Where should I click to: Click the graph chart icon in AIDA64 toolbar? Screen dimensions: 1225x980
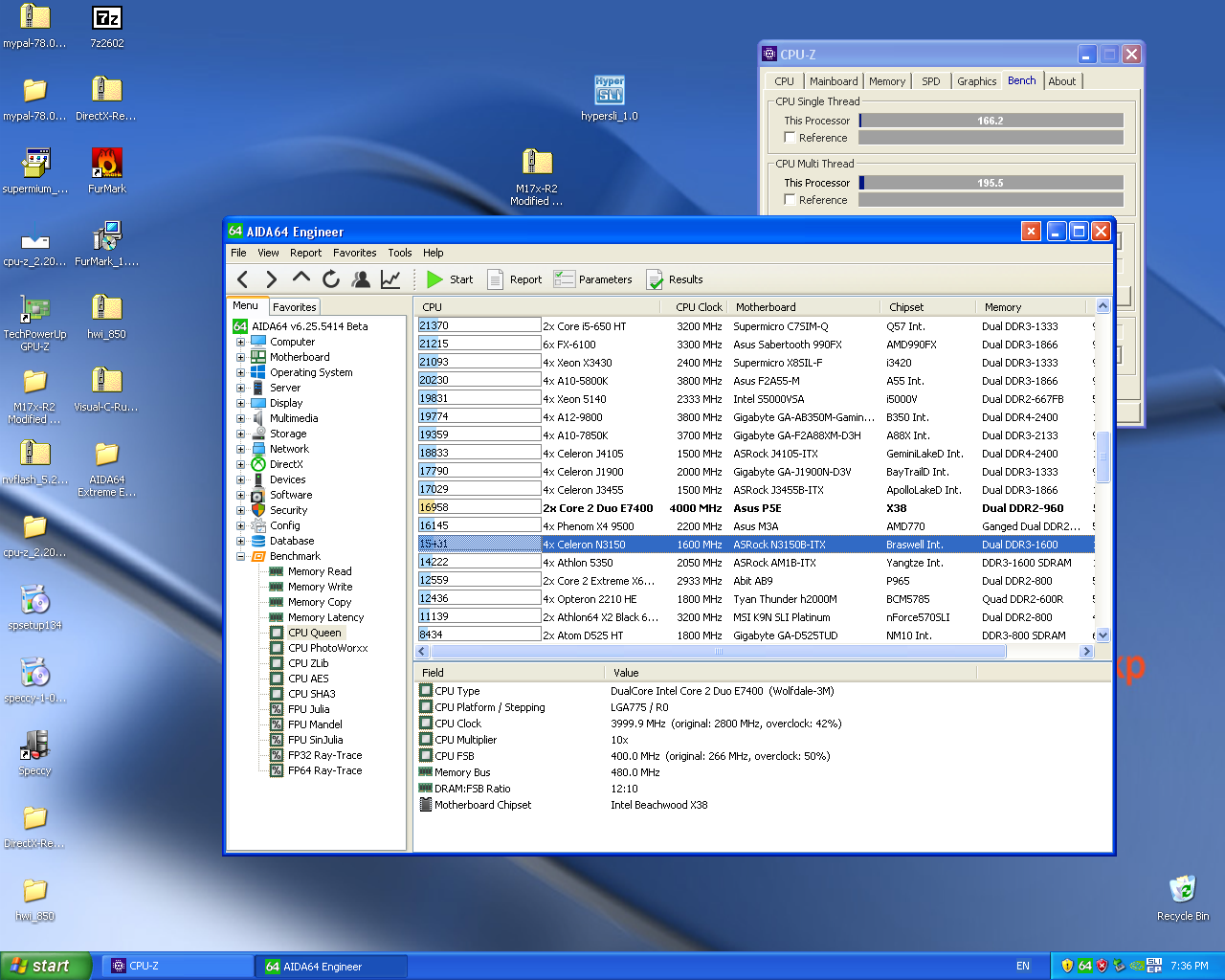390,279
